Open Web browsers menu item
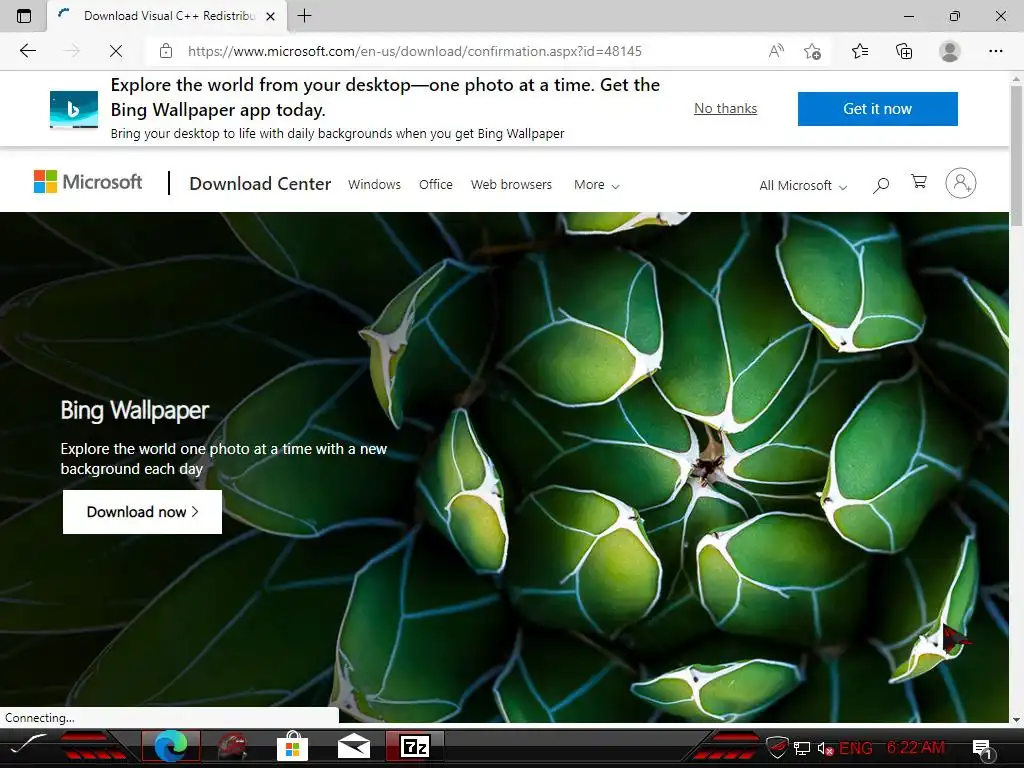Screen dimensions: 1024x768 511,185
